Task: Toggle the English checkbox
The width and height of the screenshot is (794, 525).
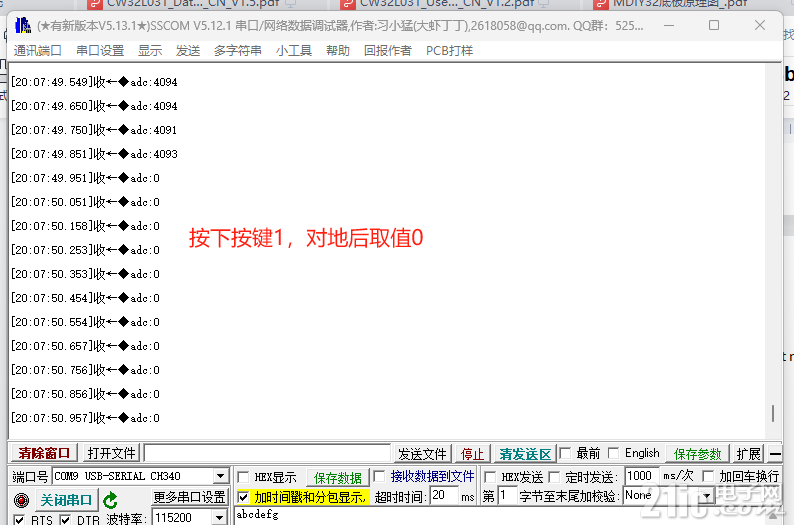Action: pyautogui.click(x=613, y=453)
